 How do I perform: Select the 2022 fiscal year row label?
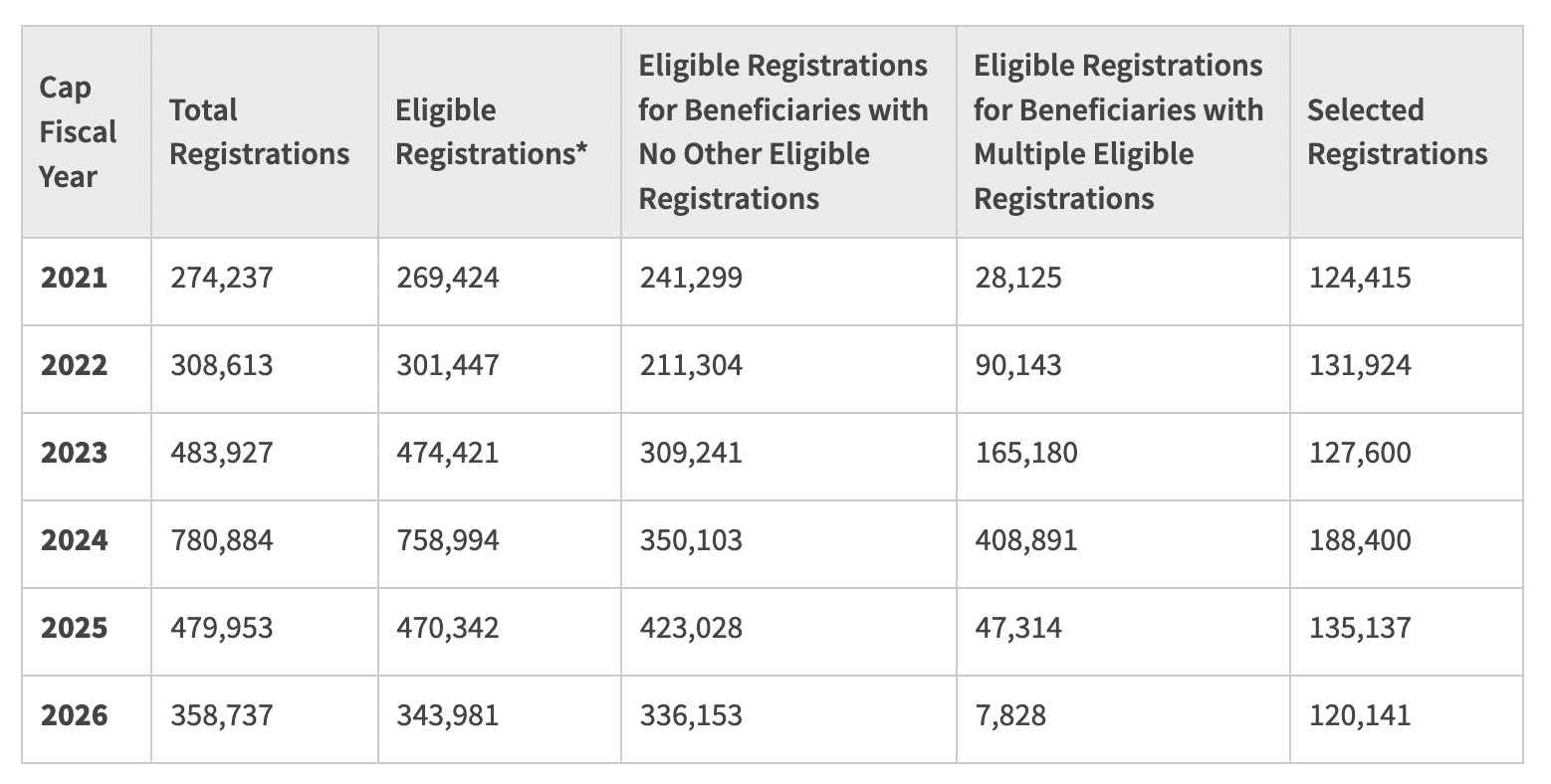[x=74, y=365]
